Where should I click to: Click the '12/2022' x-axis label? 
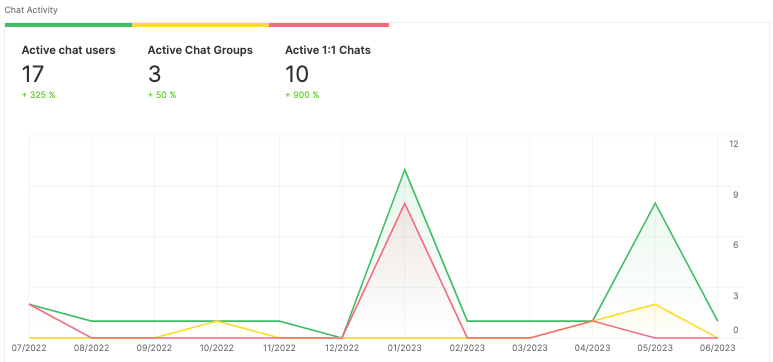342,348
